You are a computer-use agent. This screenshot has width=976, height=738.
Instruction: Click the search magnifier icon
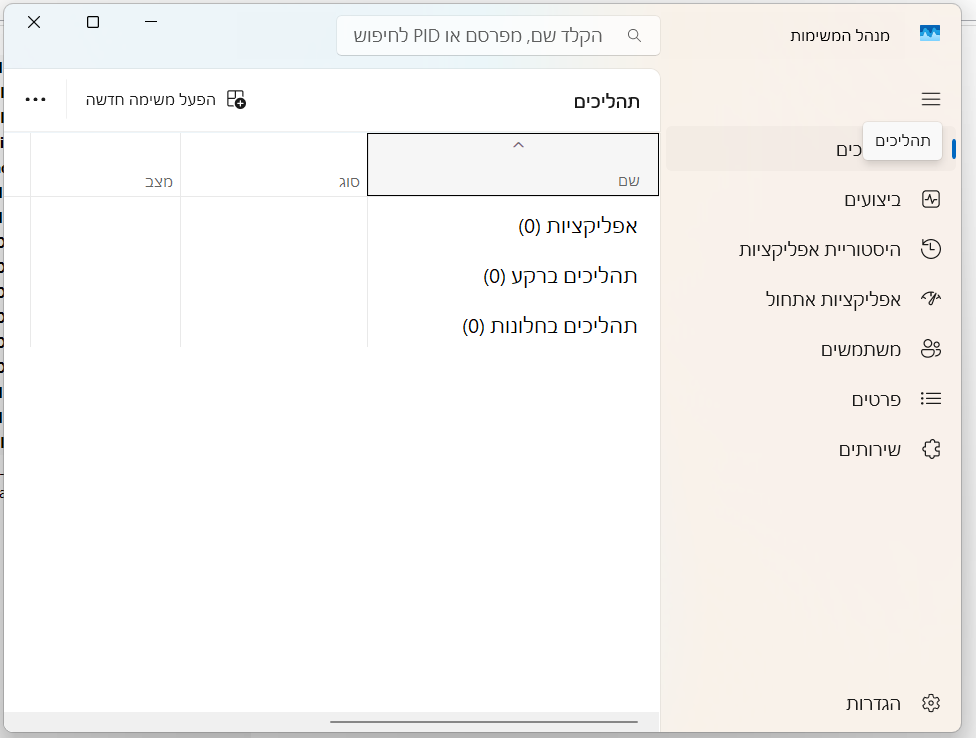pos(634,36)
